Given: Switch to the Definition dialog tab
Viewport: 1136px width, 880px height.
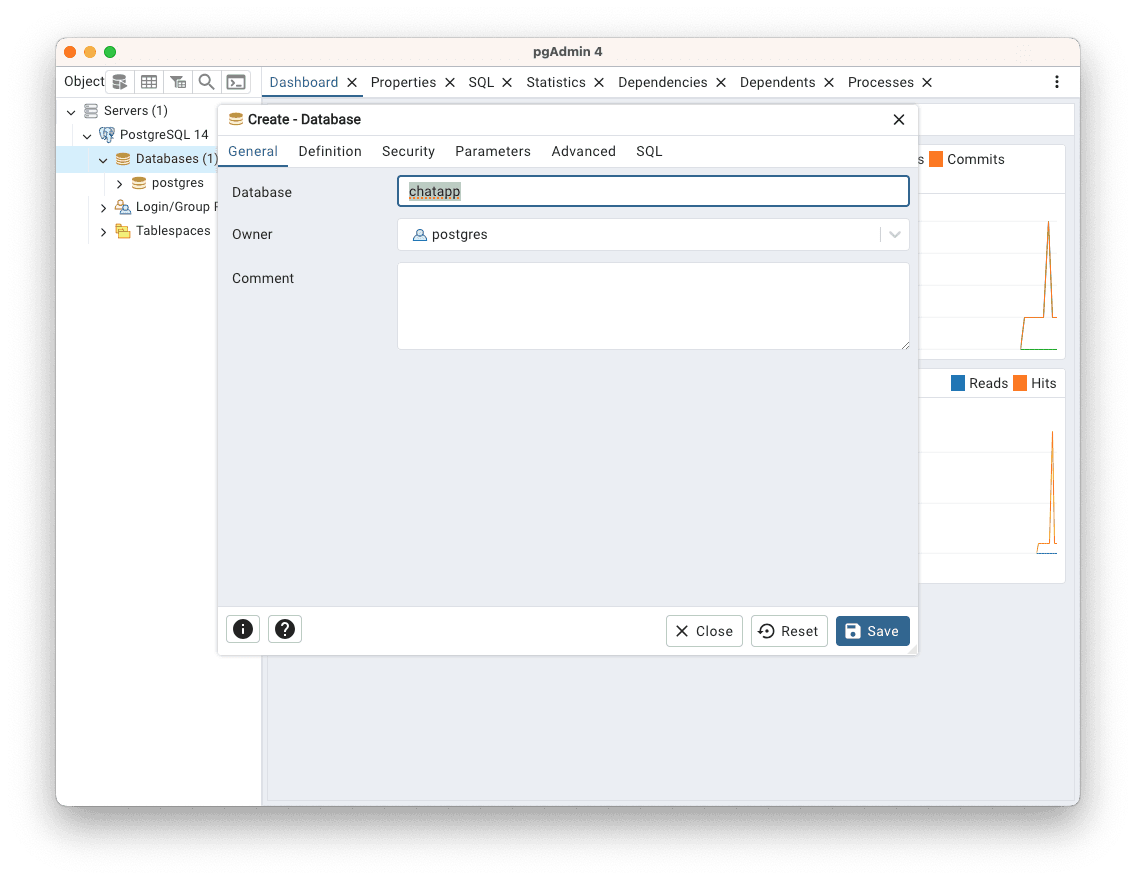Looking at the screenshot, I should (330, 151).
